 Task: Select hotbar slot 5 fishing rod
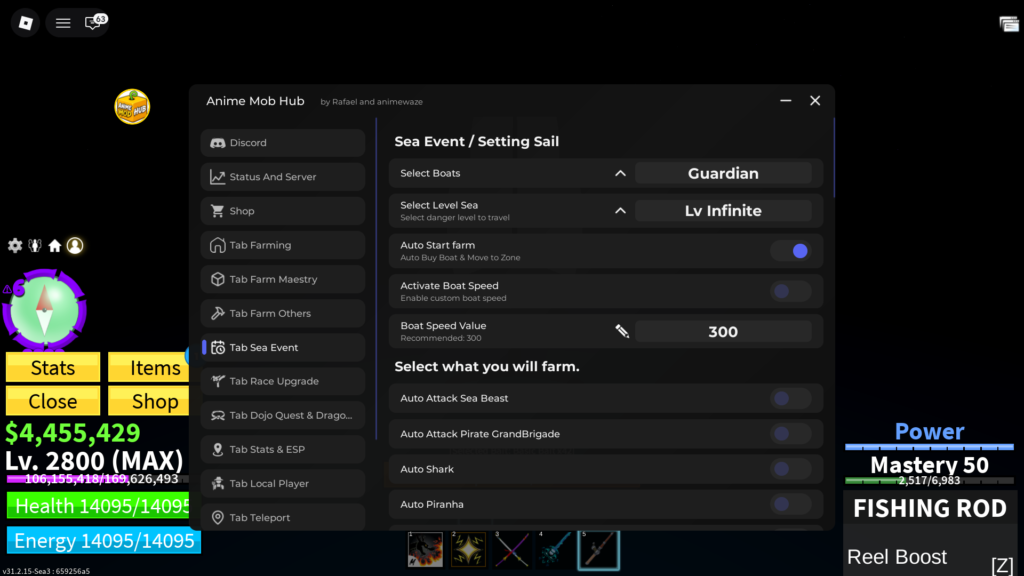point(599,550)
